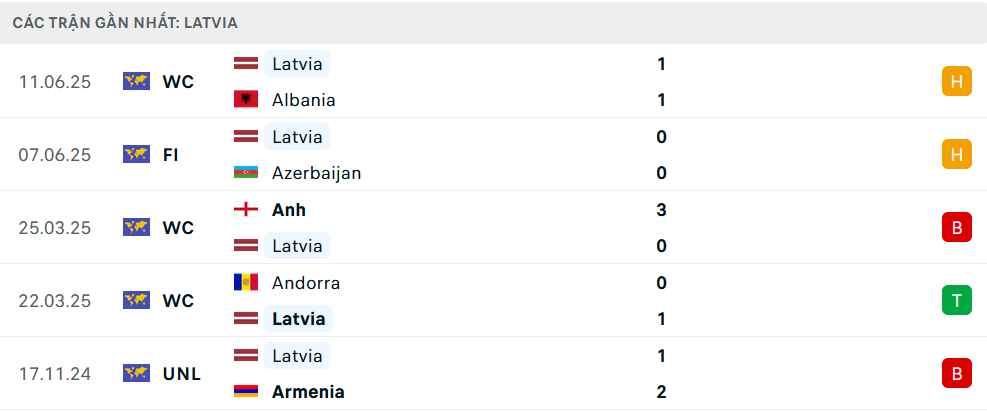
Task: Click the Azerbaijan flag icon
Action: (x=245, y=173)
